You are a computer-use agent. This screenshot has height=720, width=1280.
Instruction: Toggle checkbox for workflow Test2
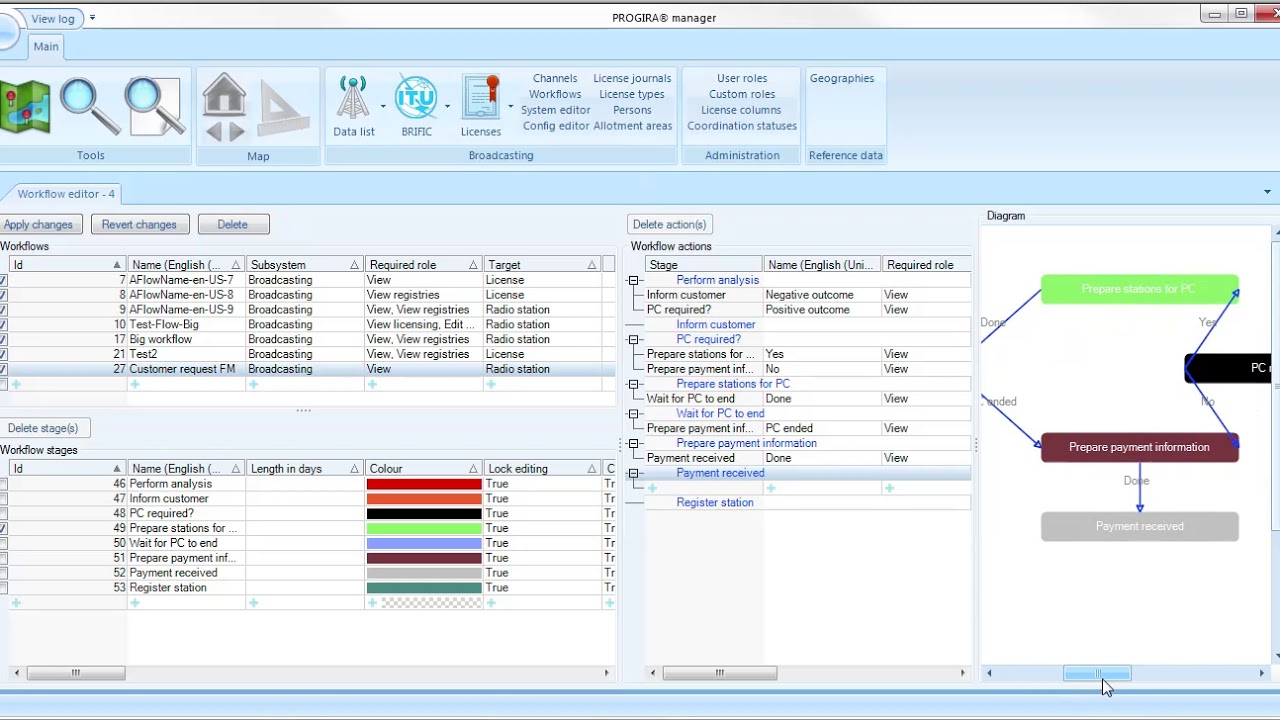click(x=3, y=354)
